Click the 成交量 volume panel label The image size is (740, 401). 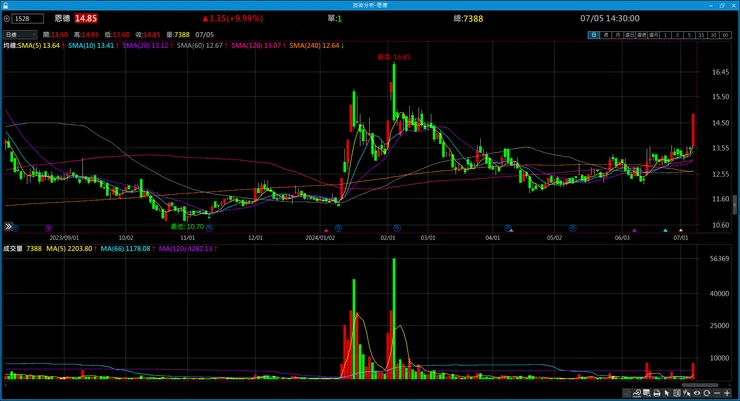coord(13,249)
